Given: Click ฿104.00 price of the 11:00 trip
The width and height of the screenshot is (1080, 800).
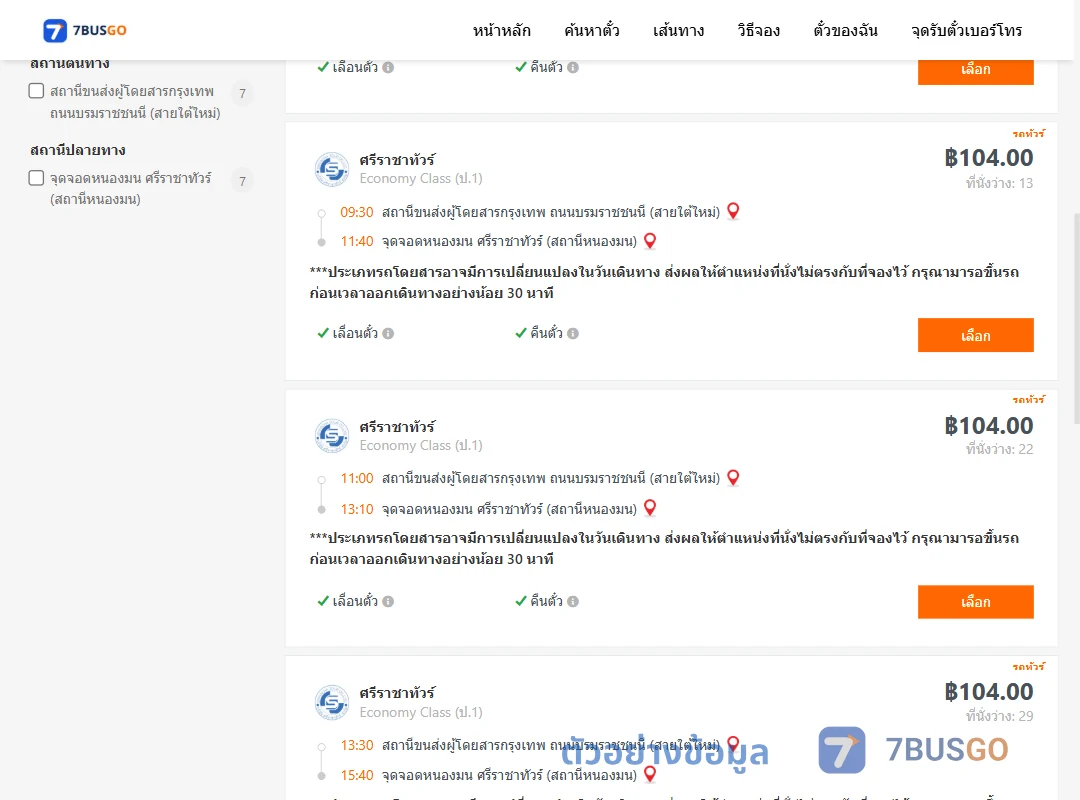Looking at the screenshot, I should pos(988,425).
